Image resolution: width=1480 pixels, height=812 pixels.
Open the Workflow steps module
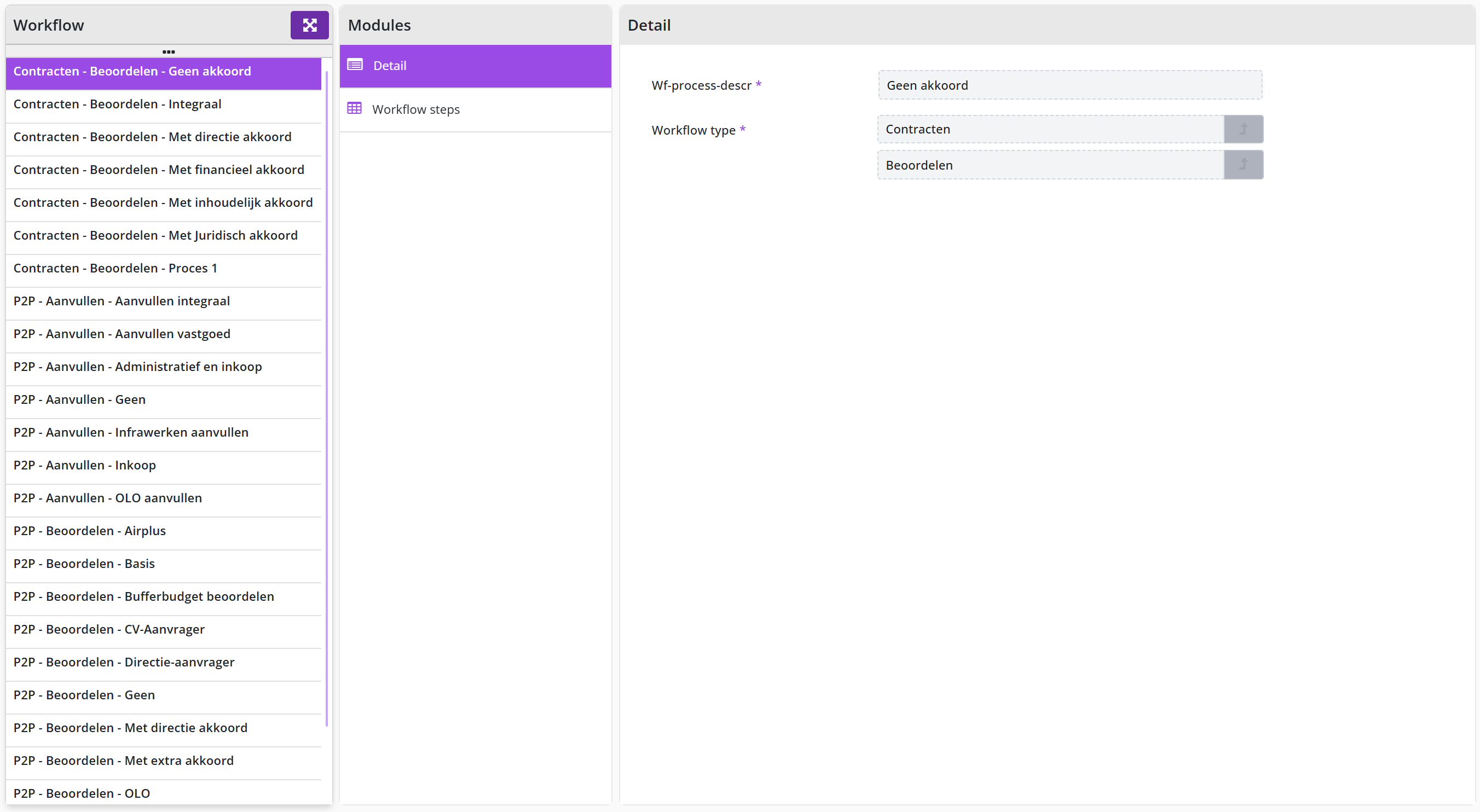coord(475,109)
